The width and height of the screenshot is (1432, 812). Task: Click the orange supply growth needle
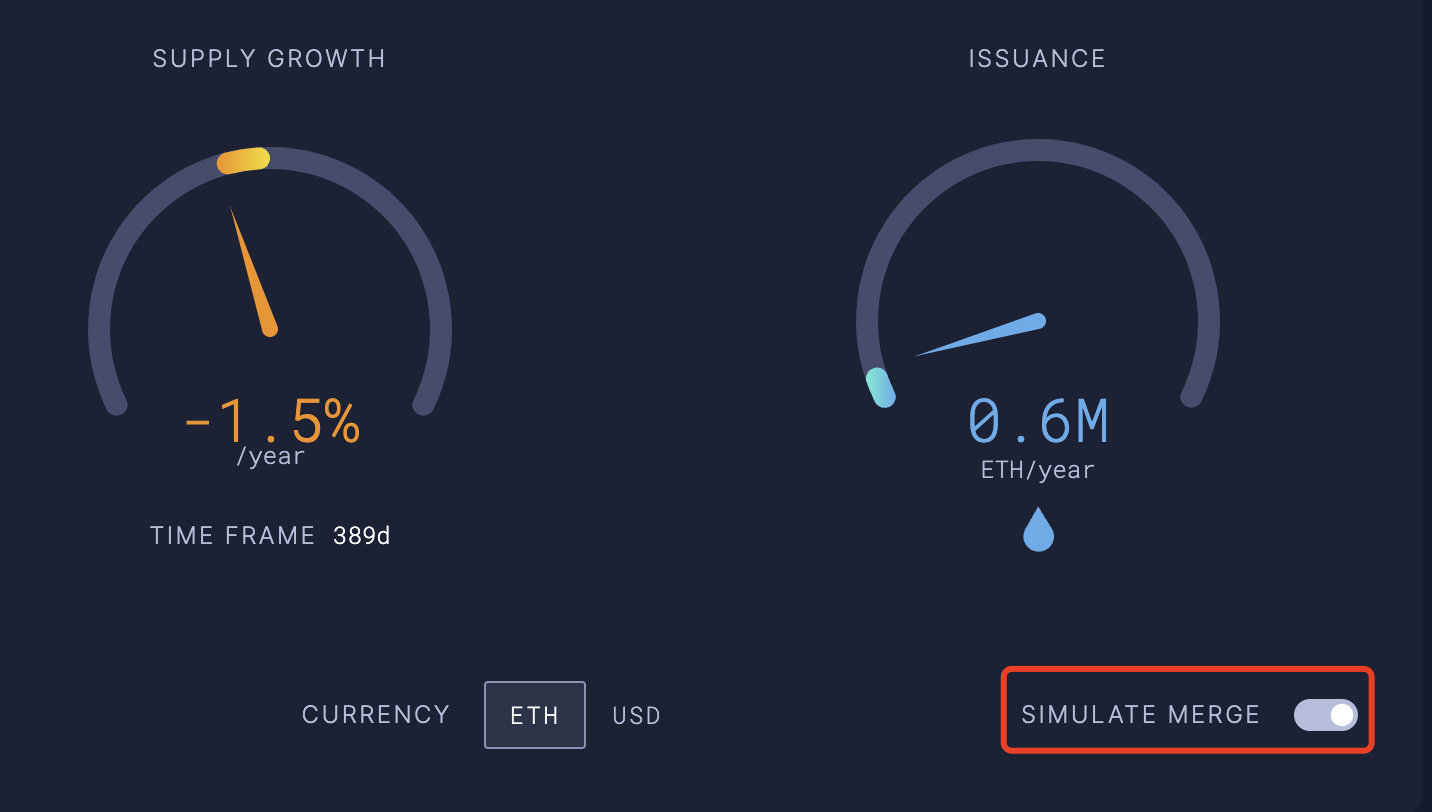[253, 271]
